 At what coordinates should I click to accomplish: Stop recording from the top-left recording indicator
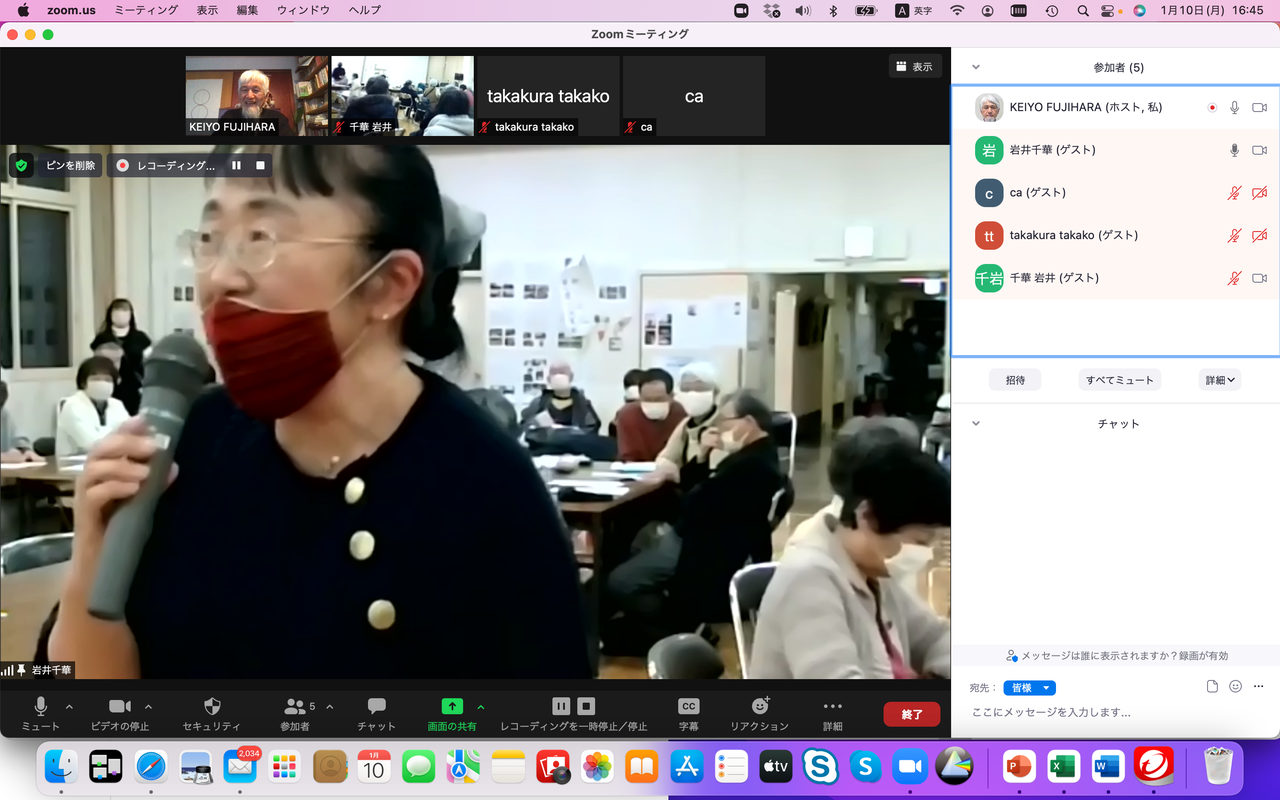260,165
